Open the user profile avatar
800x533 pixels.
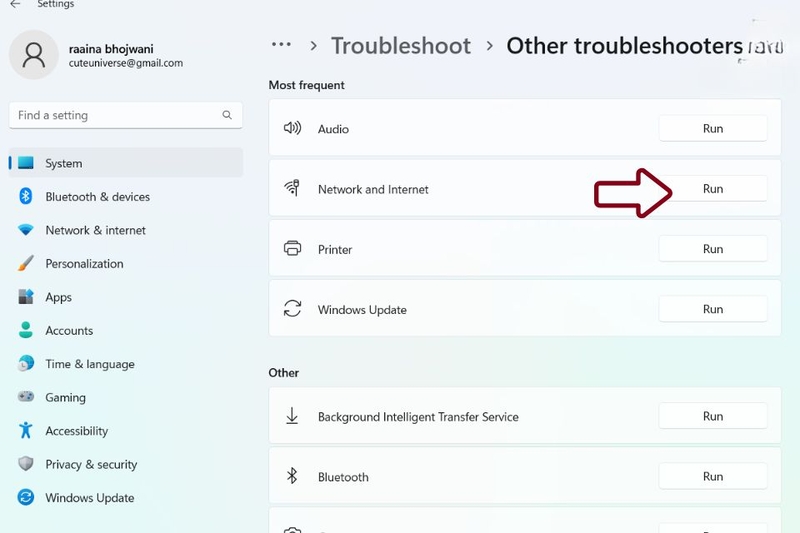click(34, 55)
